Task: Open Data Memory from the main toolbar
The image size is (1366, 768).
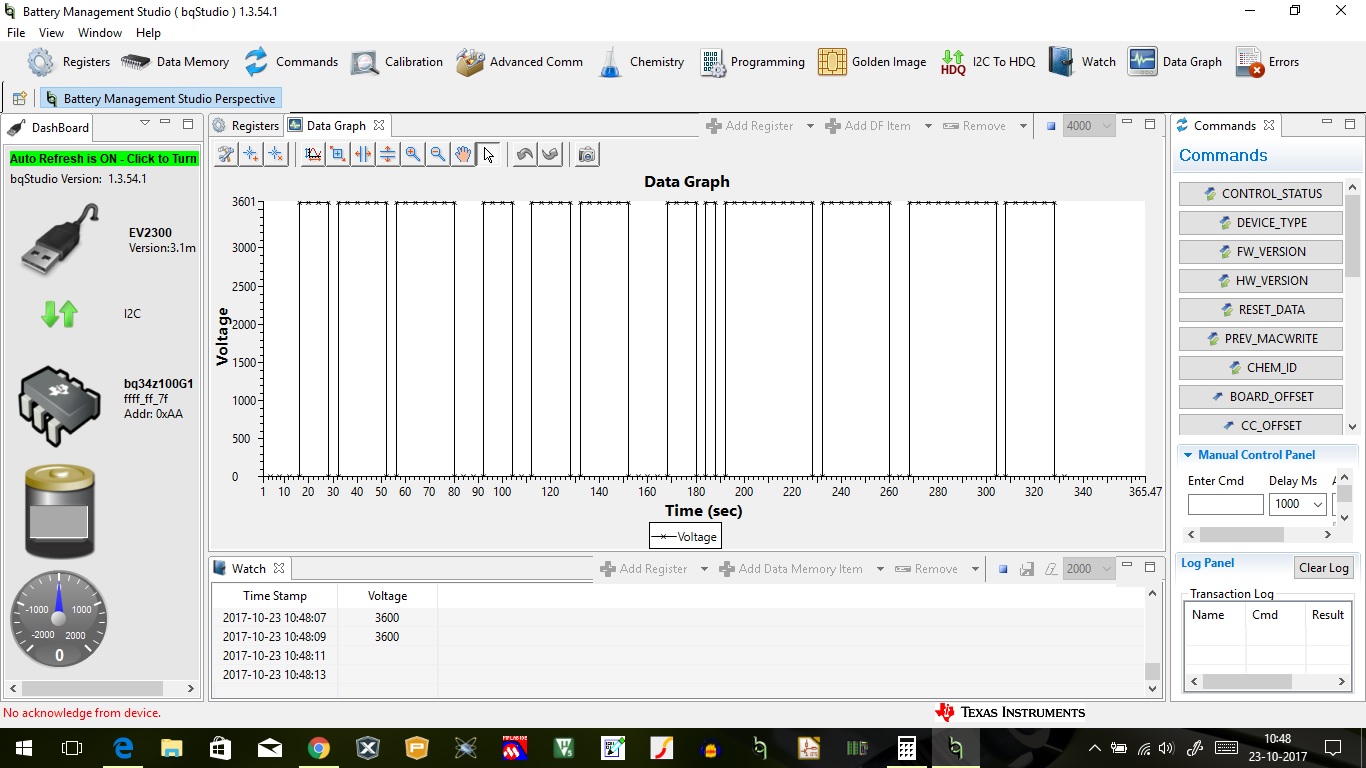Action: tap(175, 62)
